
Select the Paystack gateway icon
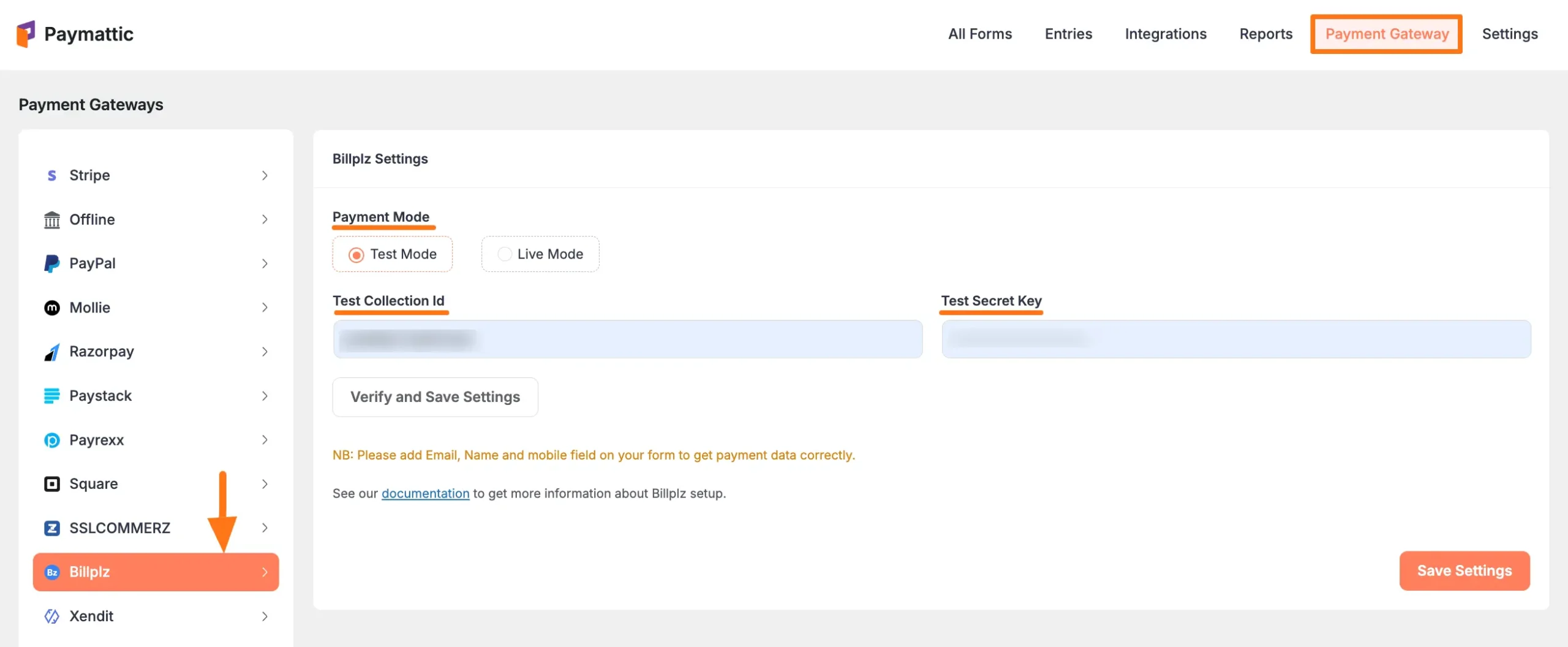(x=52, y=395)
